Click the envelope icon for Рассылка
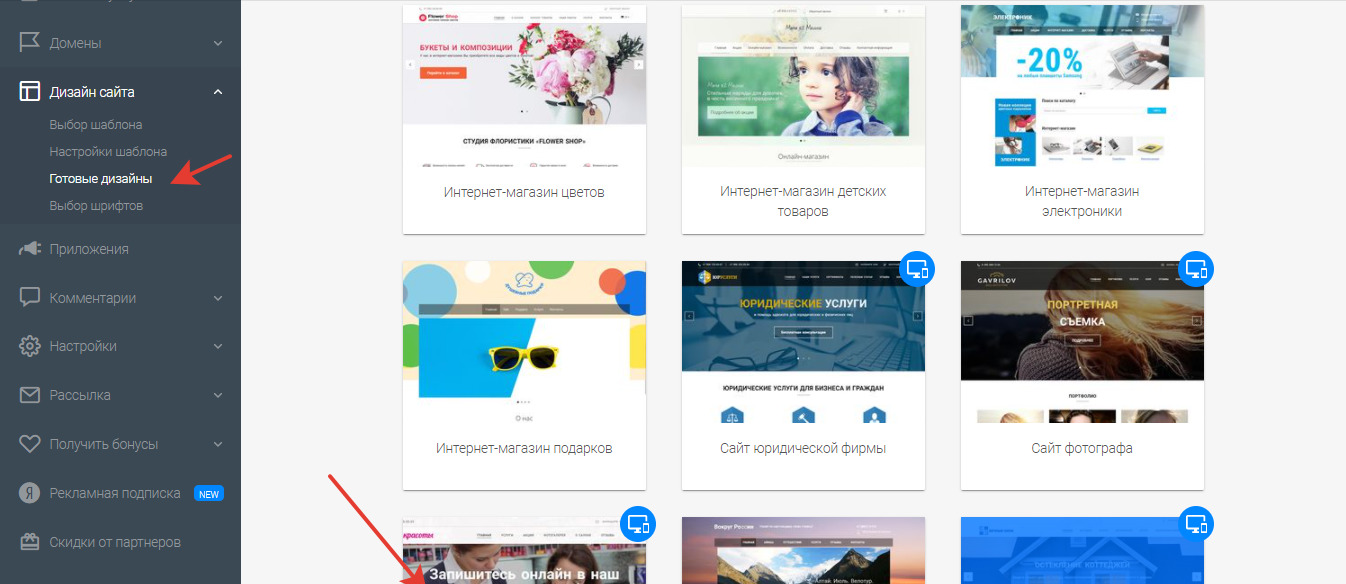The image size is (1346, 584). [30, 395]
